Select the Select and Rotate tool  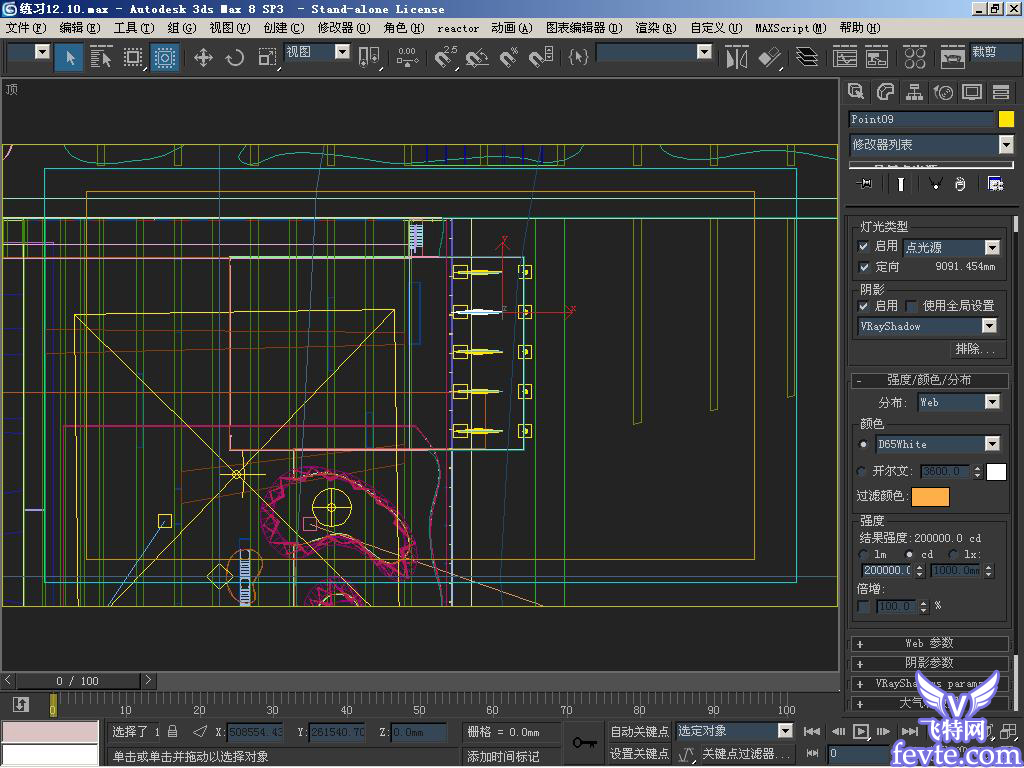[235, 57]
